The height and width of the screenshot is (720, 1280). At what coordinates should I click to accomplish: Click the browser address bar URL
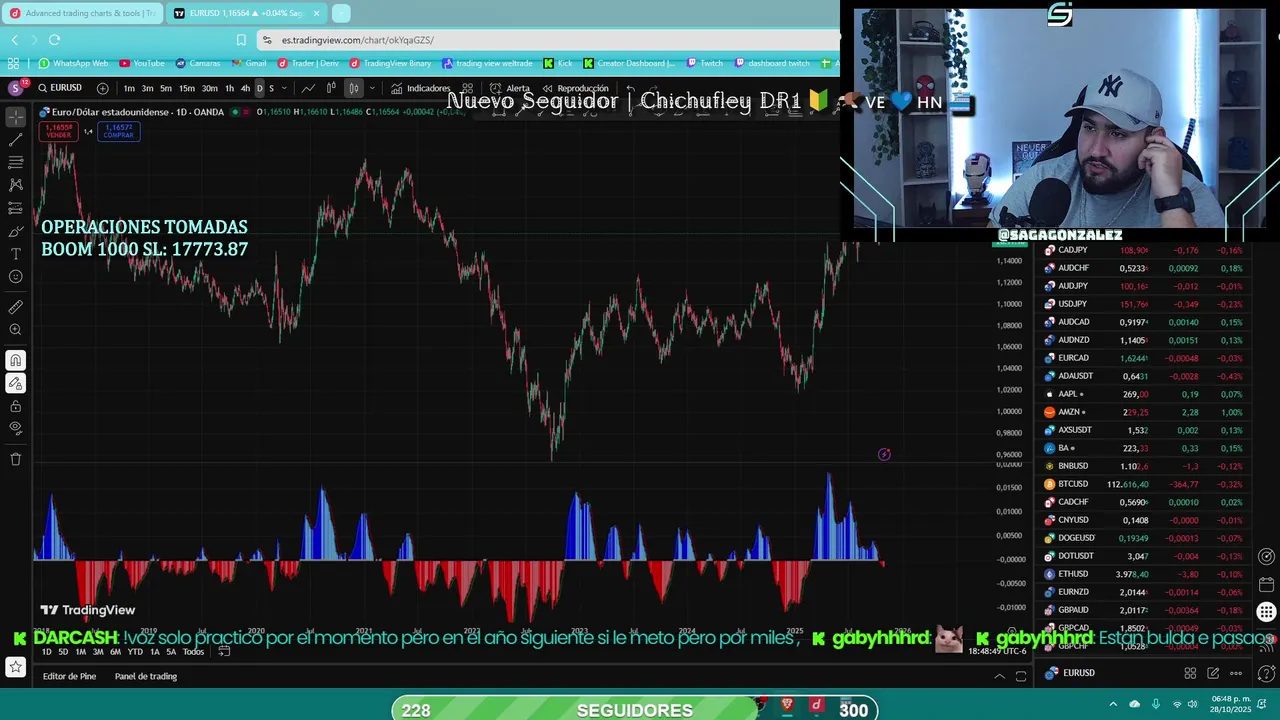pos(357,40)
